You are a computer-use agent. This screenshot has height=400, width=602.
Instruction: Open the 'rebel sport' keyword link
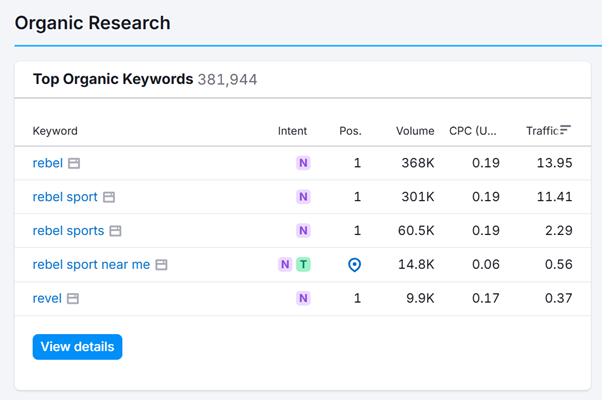coord(65,197)
